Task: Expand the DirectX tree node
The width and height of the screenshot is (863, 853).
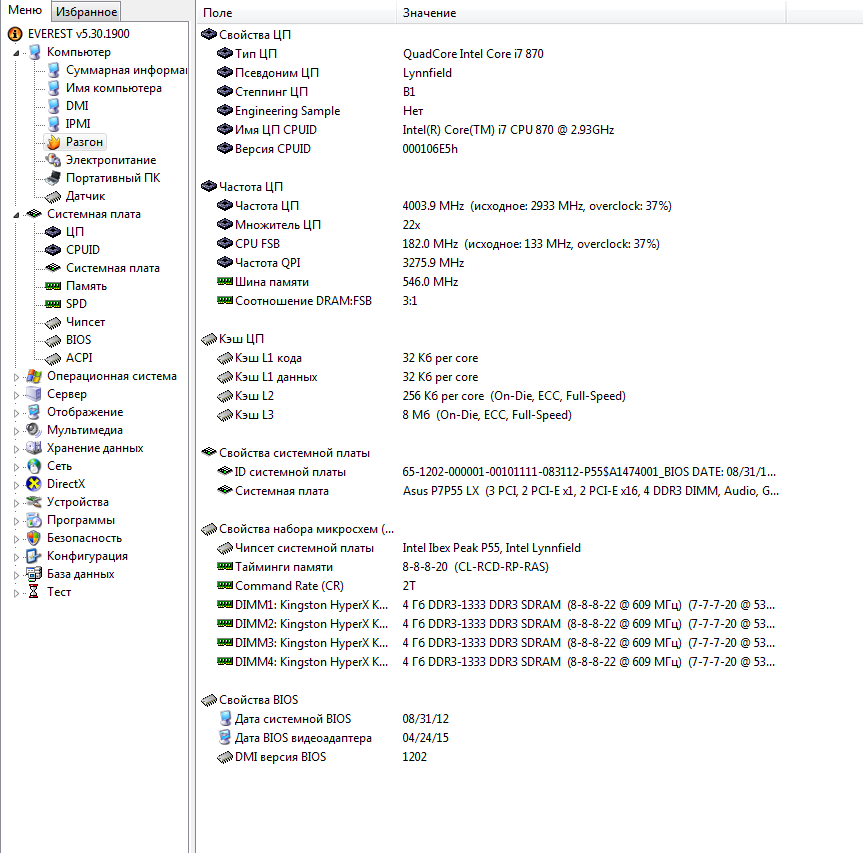Action: [x=17, y=485]
